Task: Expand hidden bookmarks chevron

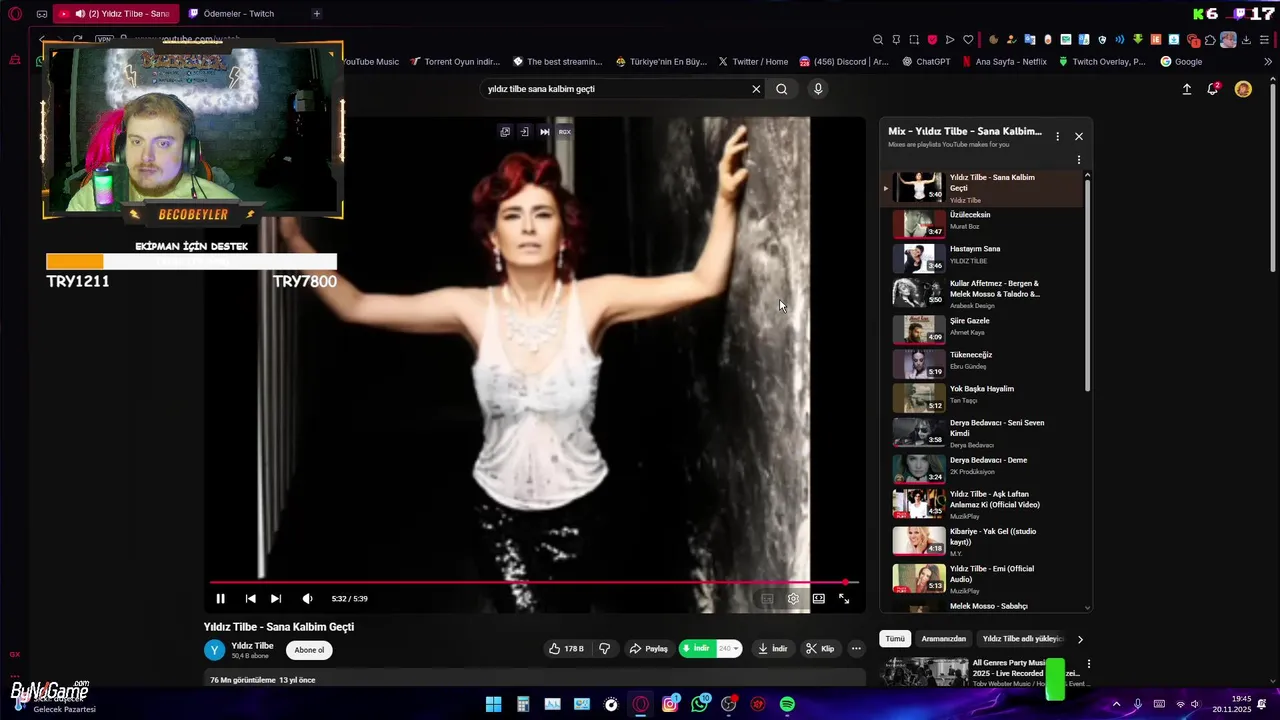Action: tap(1269, 62)
